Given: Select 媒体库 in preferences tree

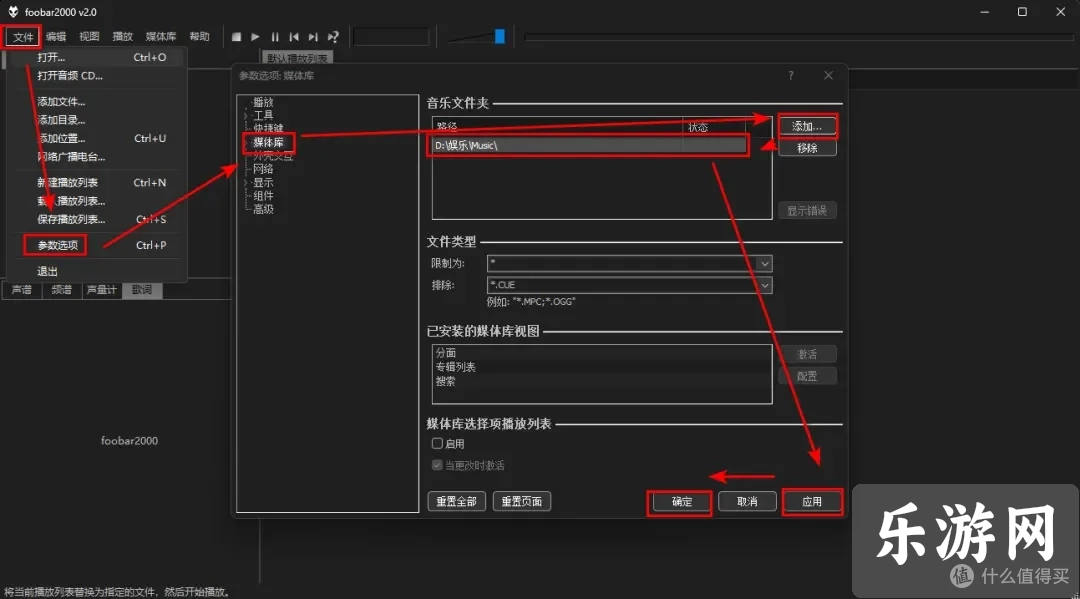Looking at the screenshot, I should tap(268, 143).
